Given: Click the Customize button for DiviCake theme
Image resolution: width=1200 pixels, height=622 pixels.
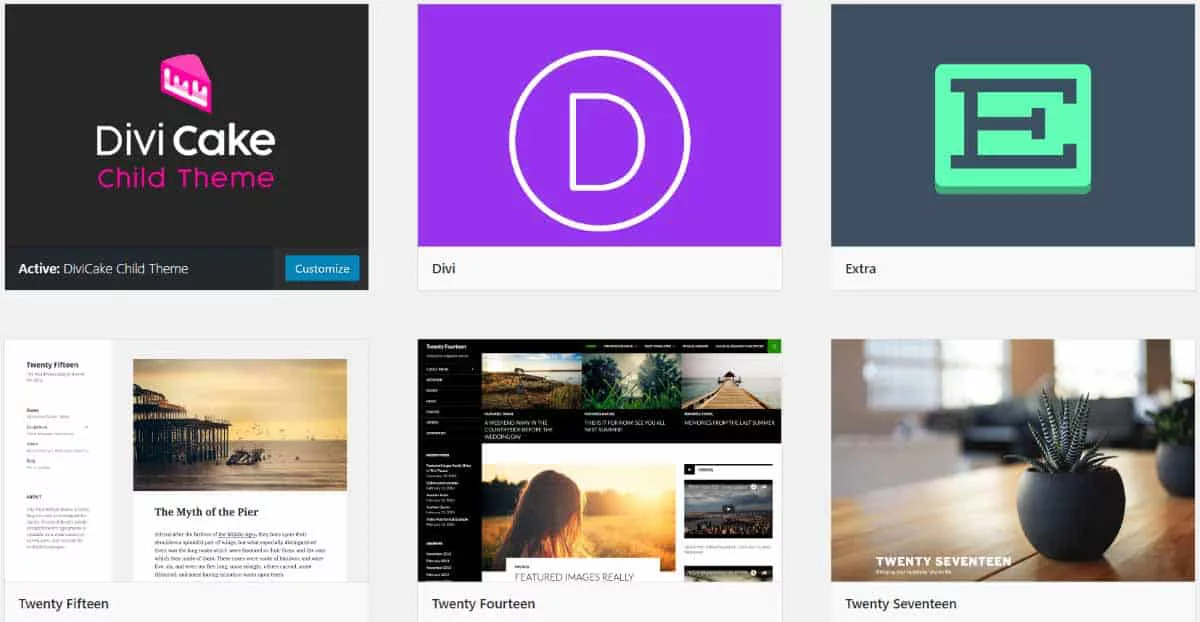Looking at the screenshot, I should [x=322, y=269].
